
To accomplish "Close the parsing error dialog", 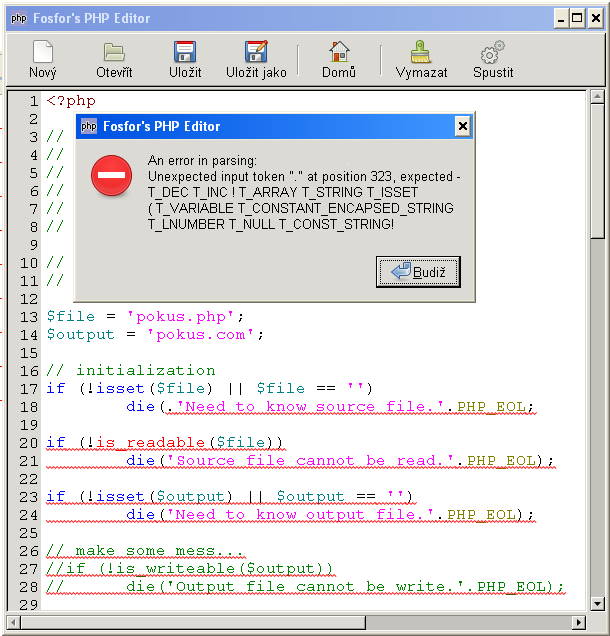I will click(x=463, y=127).
